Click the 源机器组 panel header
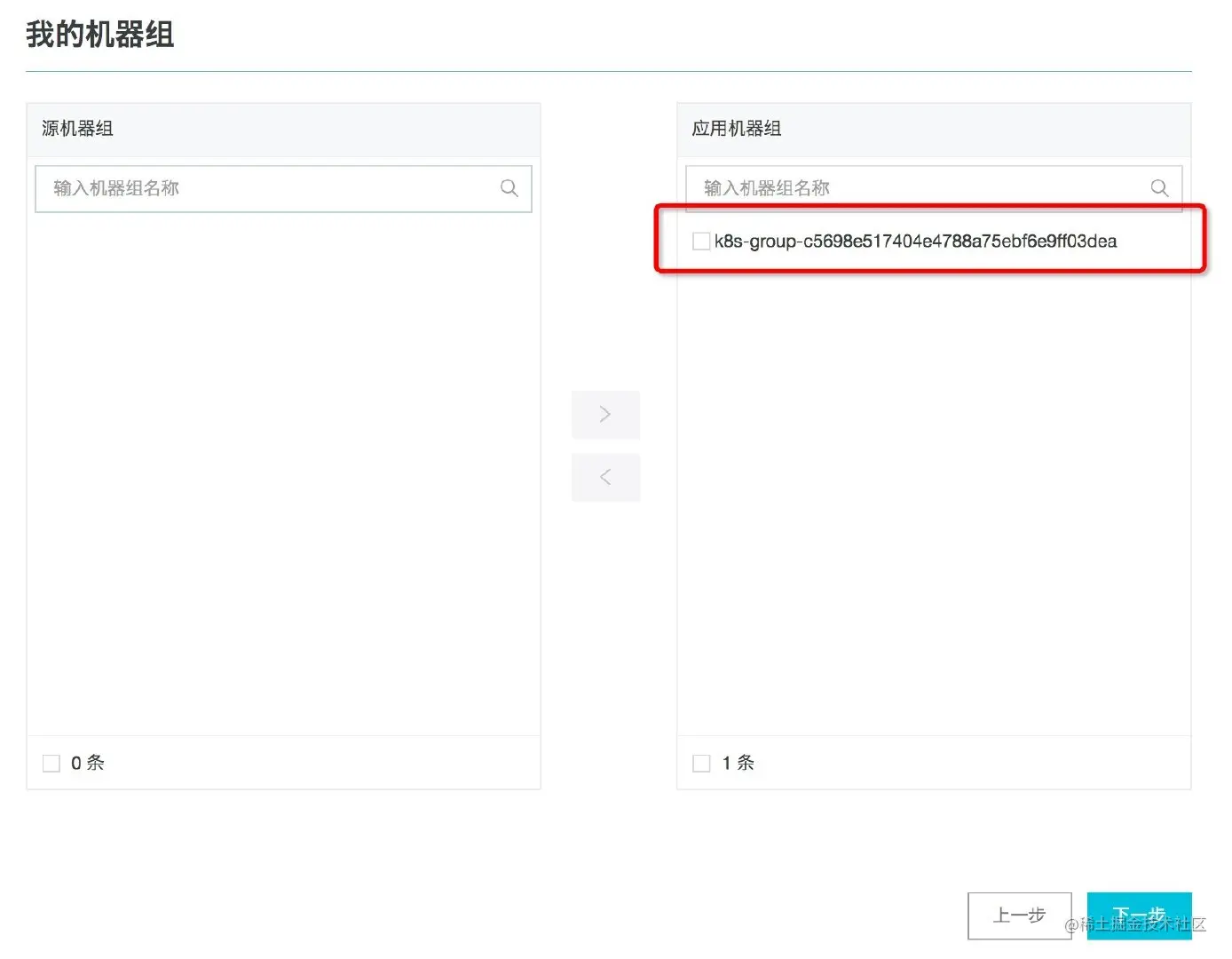This screenshot has height=959, width=1232. [283, 130]
